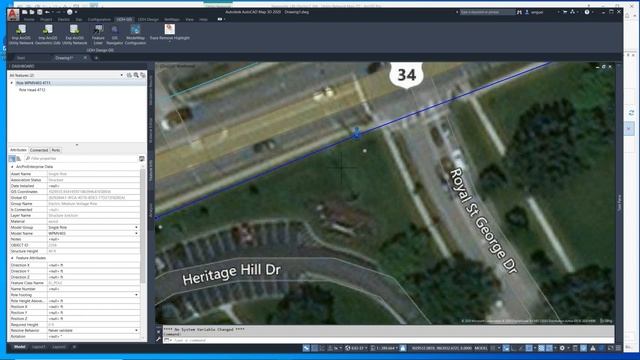Collapse the Pole WPMV40 tree node
The height and width of the screenshot is (360, 640).
12,83
